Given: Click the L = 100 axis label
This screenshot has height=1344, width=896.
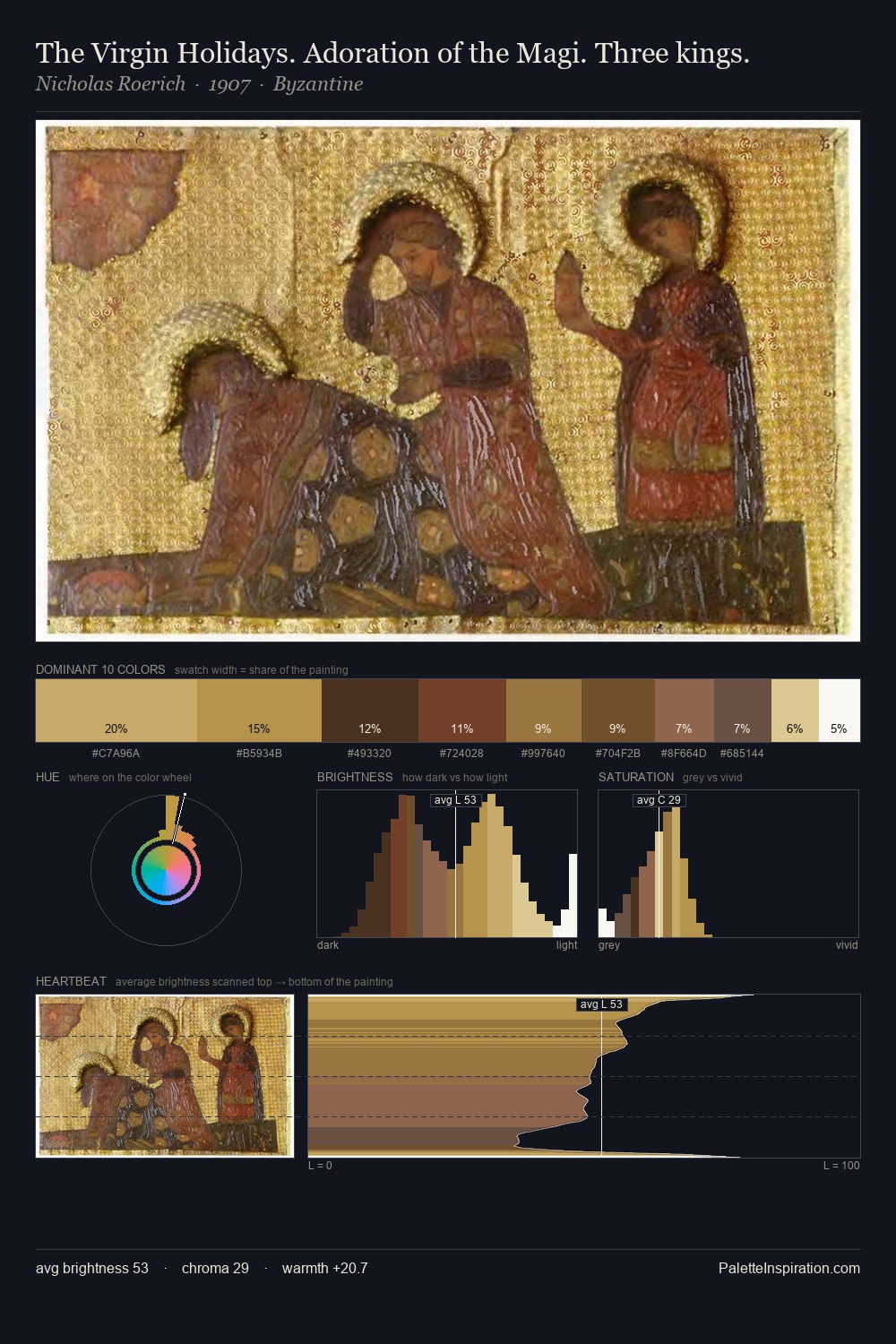Looking at the screenshot, I should [841, 1166].
